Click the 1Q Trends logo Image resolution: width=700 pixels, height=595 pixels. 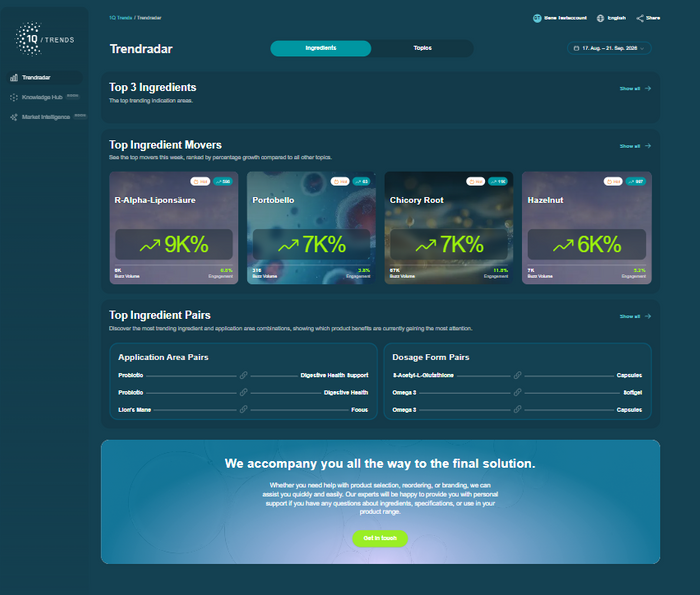click(x=45, y=39)
